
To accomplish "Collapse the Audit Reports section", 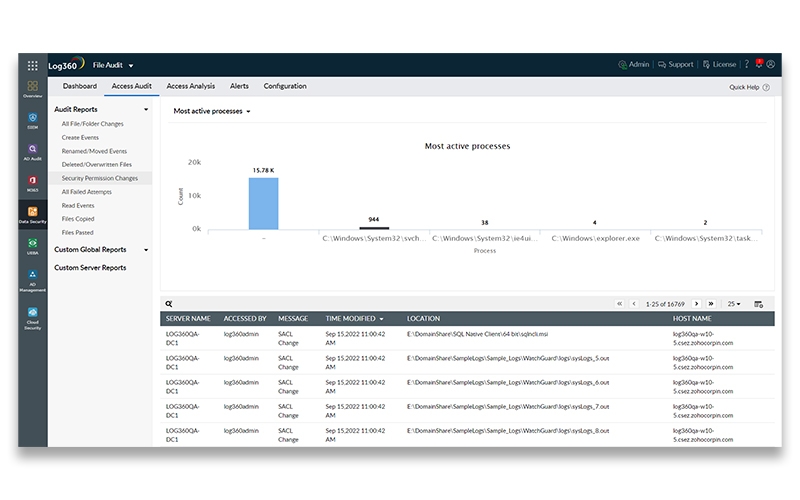I will click(146, 108).
